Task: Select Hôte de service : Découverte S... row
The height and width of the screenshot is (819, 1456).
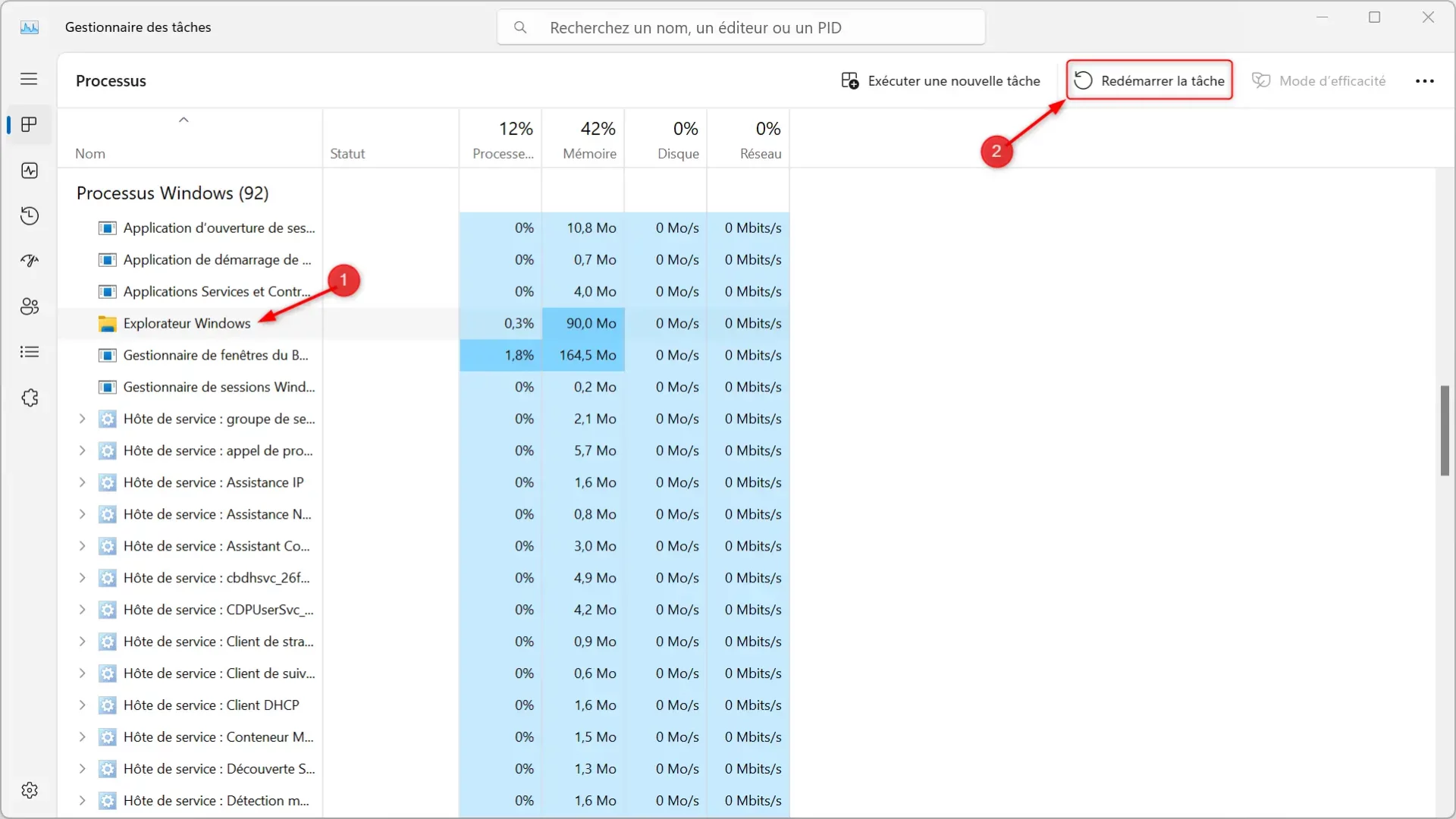Action: [423, 769]
